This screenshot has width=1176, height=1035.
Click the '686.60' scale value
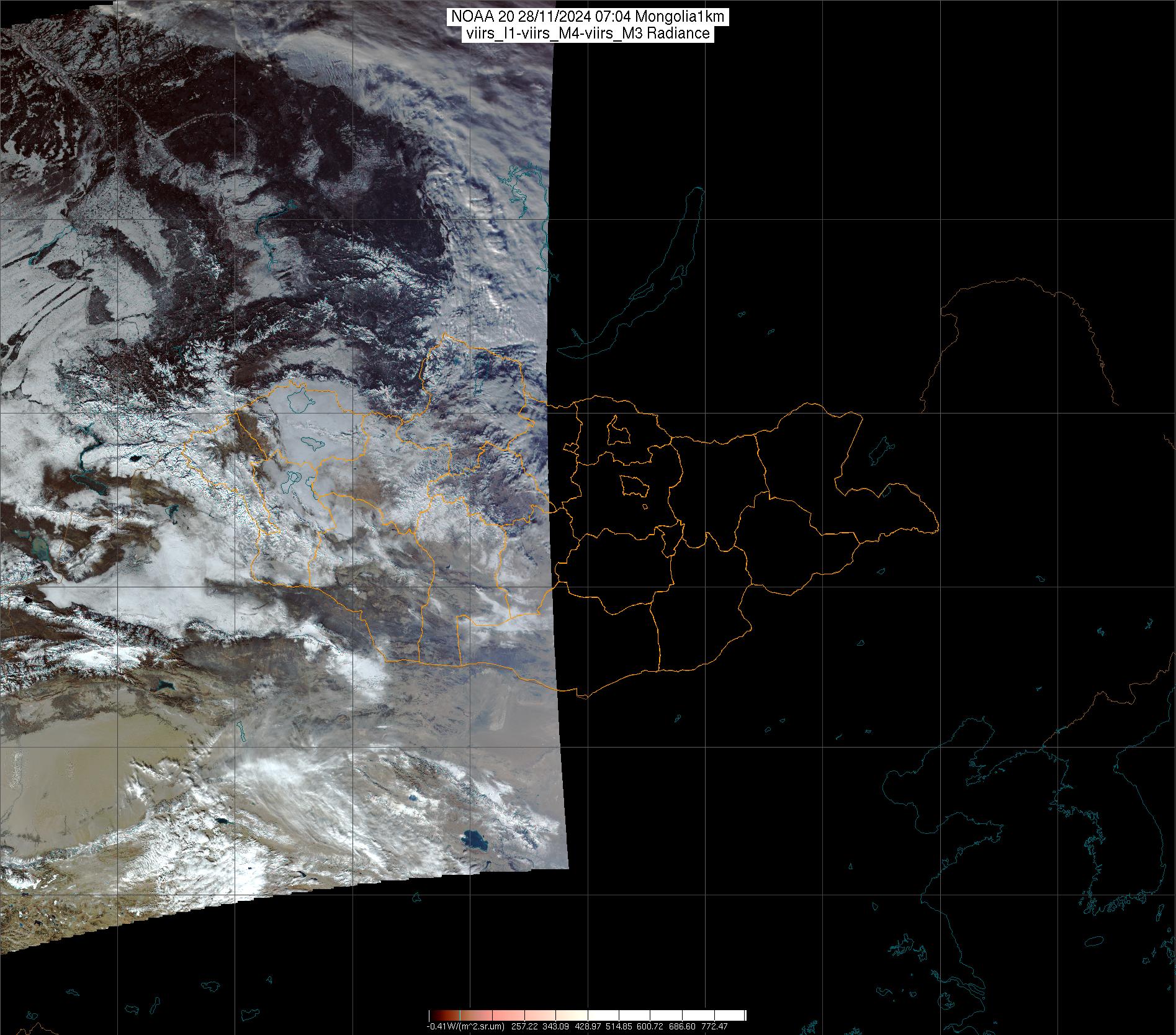coord(682,1026)
